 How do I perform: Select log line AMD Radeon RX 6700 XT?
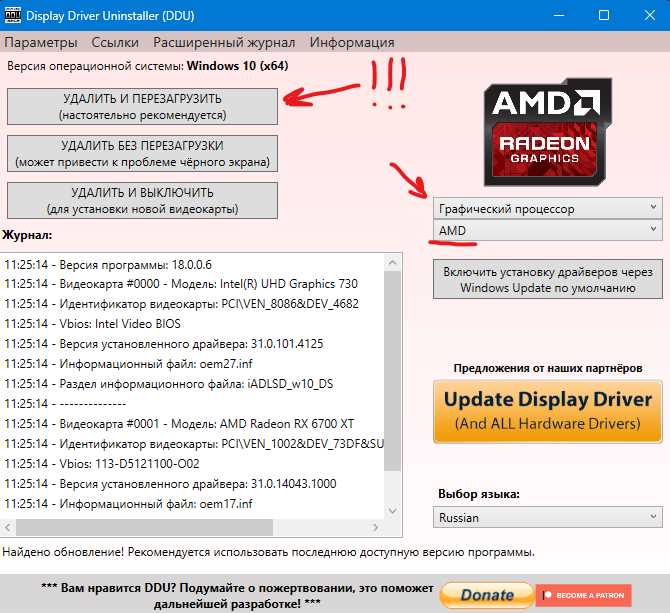coord(179,424)
